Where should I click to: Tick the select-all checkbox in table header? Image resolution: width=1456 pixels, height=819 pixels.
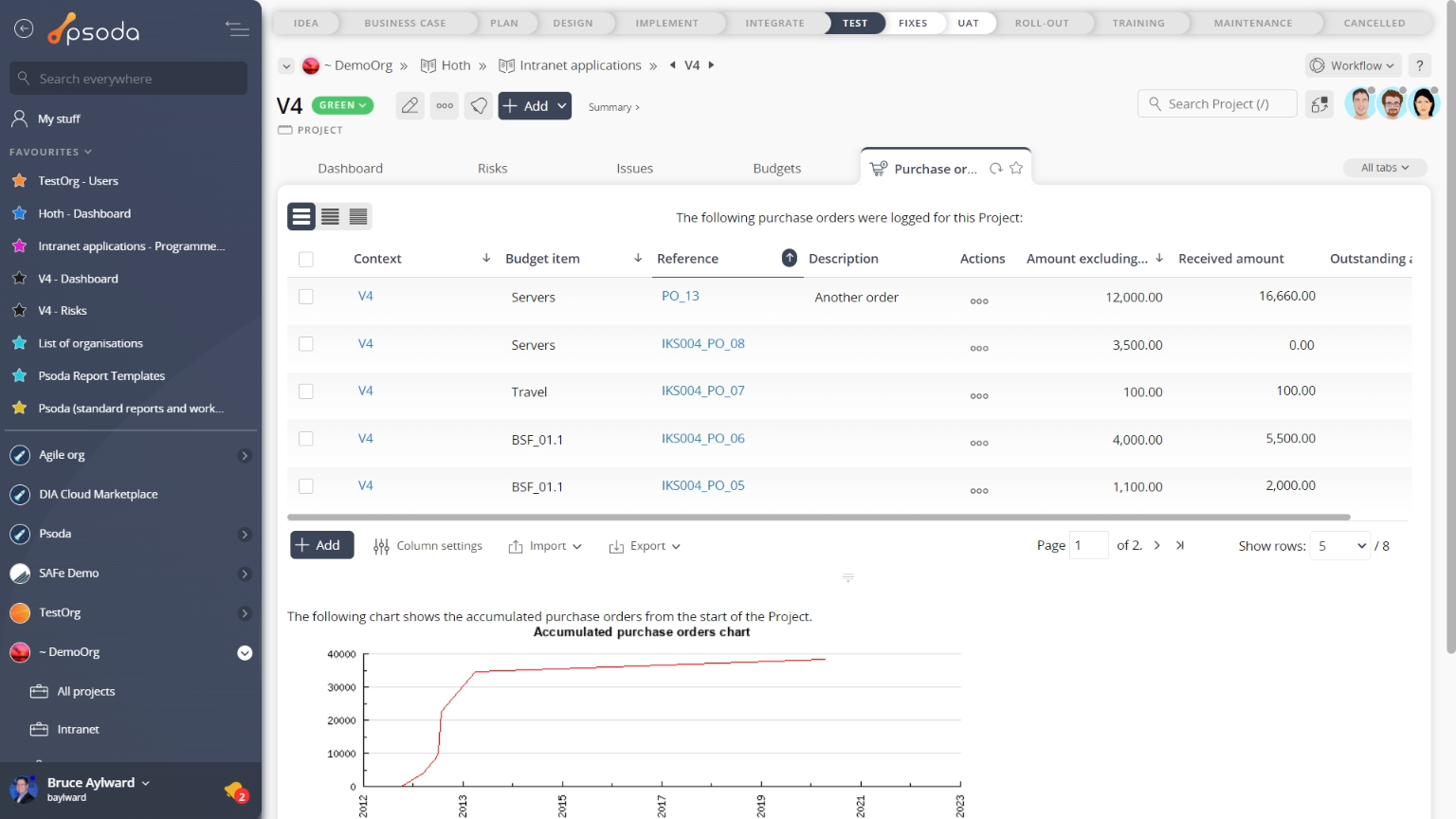pos(305,259)
